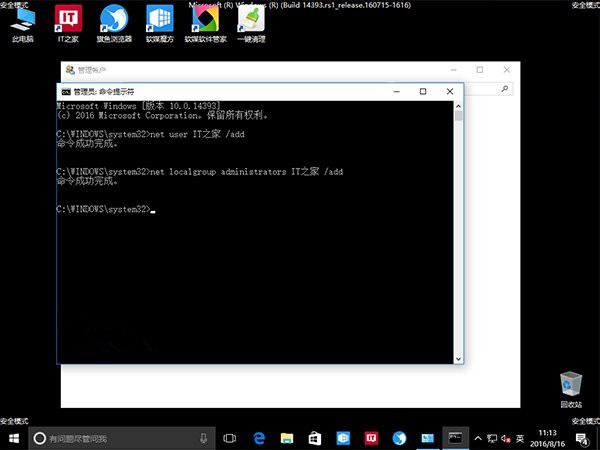Open Microsoft Edge from the taskbar

pyautogui.click(x=257, y=438)
